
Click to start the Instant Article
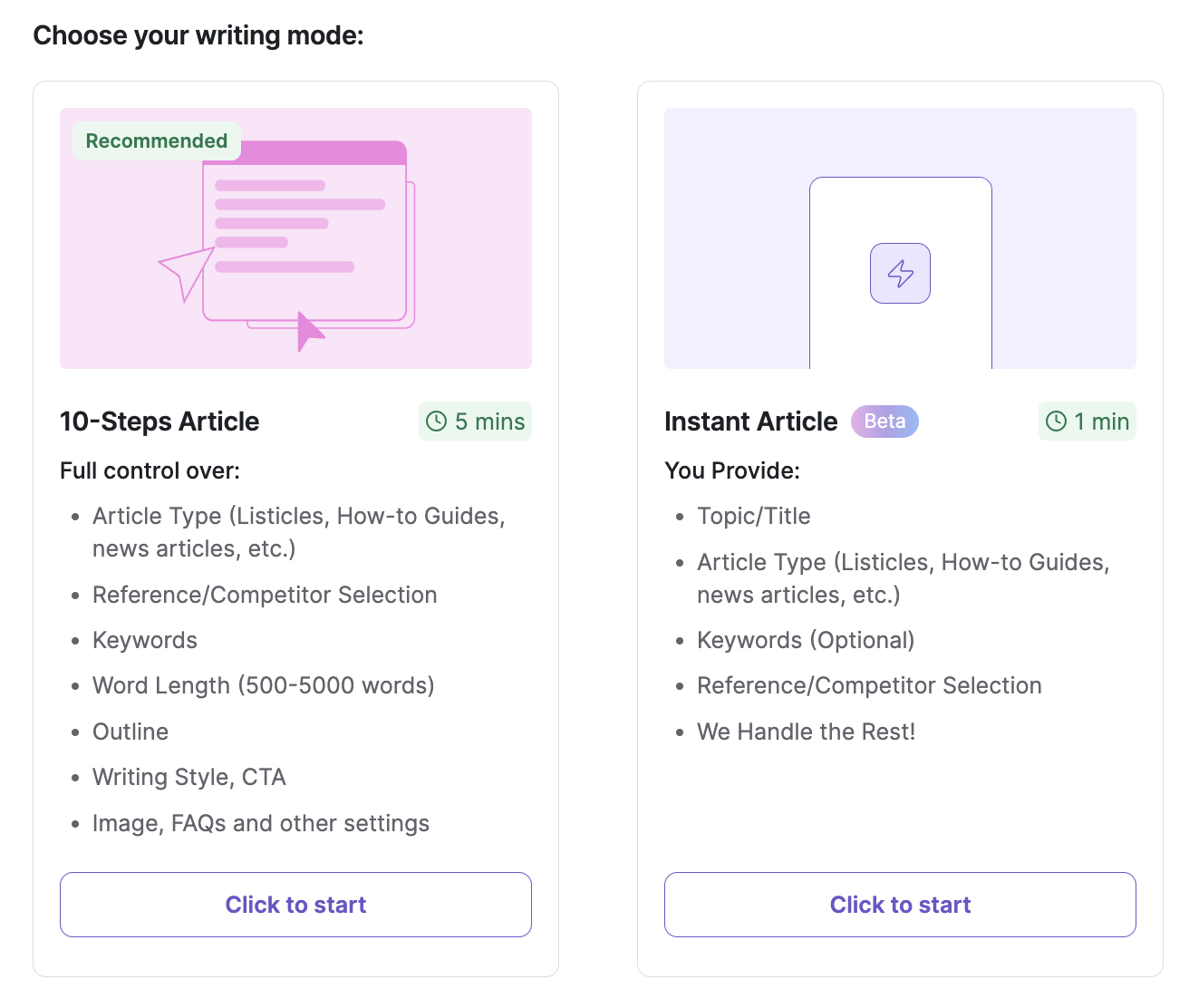(900, 904)
